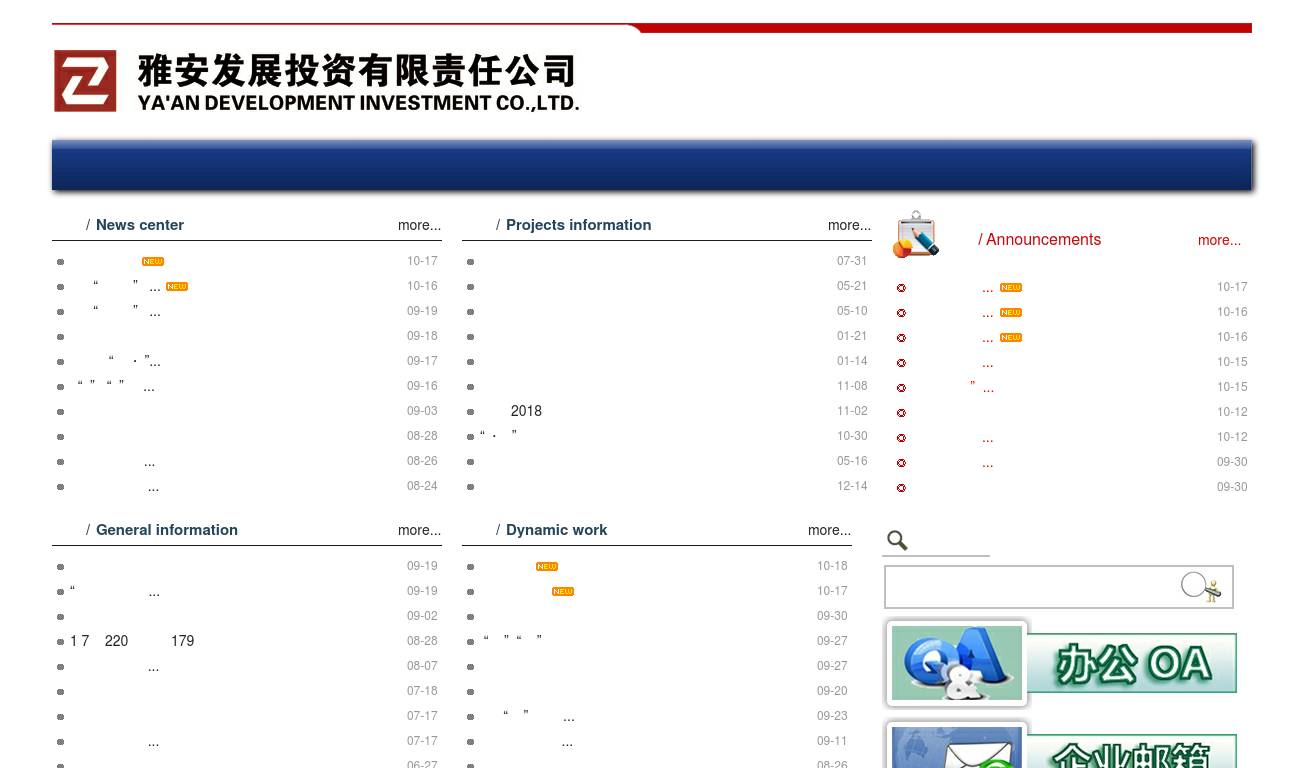Screen dimensions: 1304x768
Task: Focus the search text input field
Action: coord(1030,587)
